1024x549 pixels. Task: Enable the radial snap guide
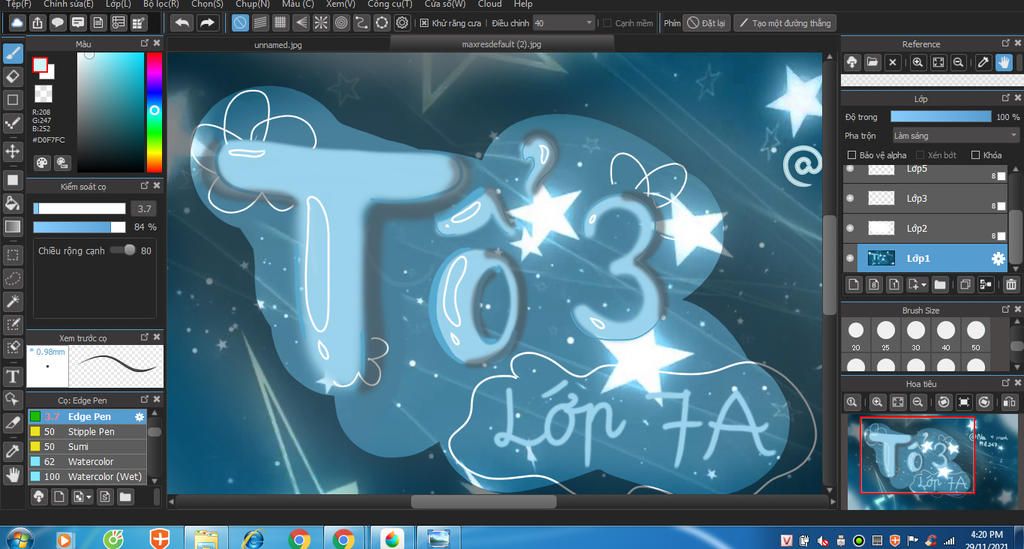(321, 23)
